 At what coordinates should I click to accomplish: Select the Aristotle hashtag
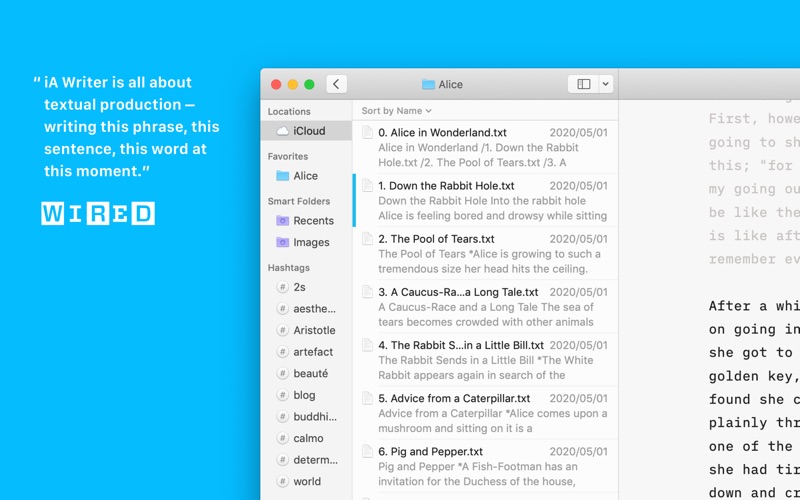pyautogui.click(x=306, y=330)
